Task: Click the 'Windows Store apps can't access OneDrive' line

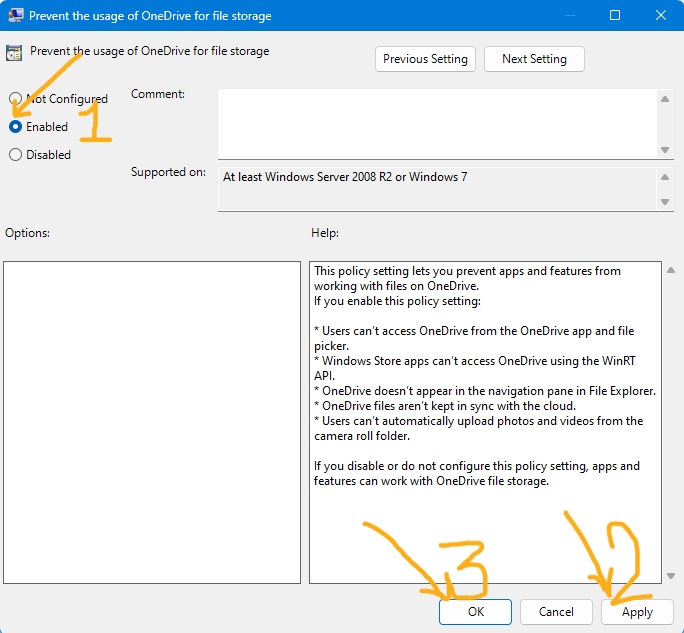Action: tap(475, 368)
